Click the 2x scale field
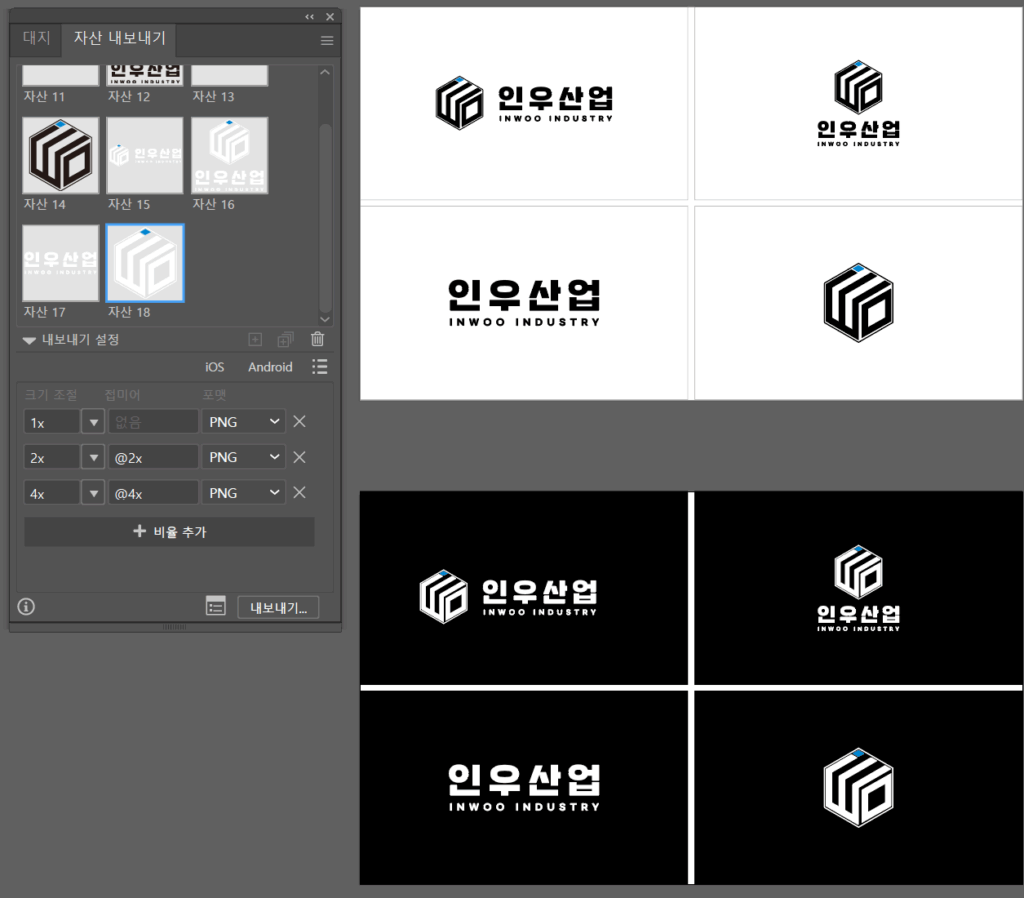 [x=52, y=457]
